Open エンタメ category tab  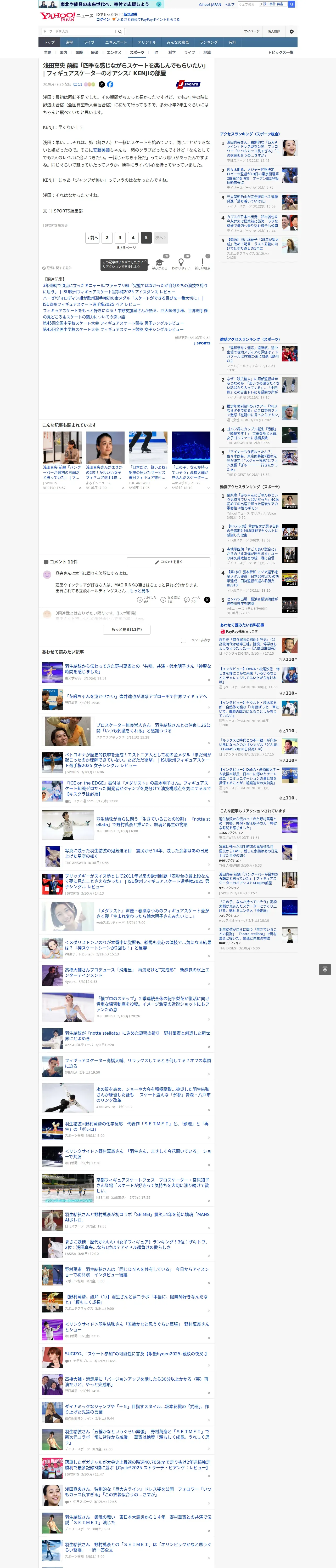[x=114, y=52]
